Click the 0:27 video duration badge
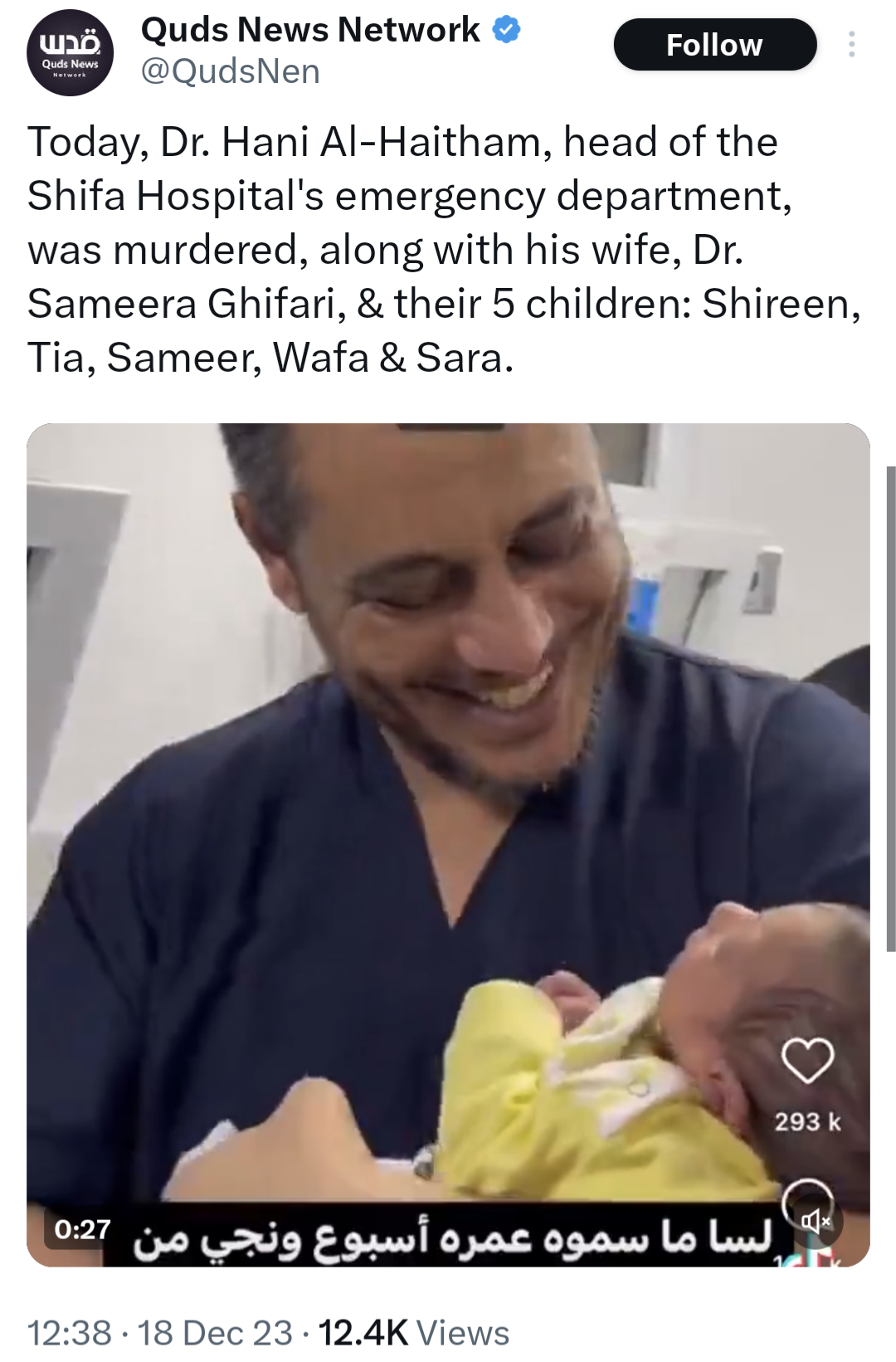The height and width of the screenshot is (1362, 896). point(82,1229)
